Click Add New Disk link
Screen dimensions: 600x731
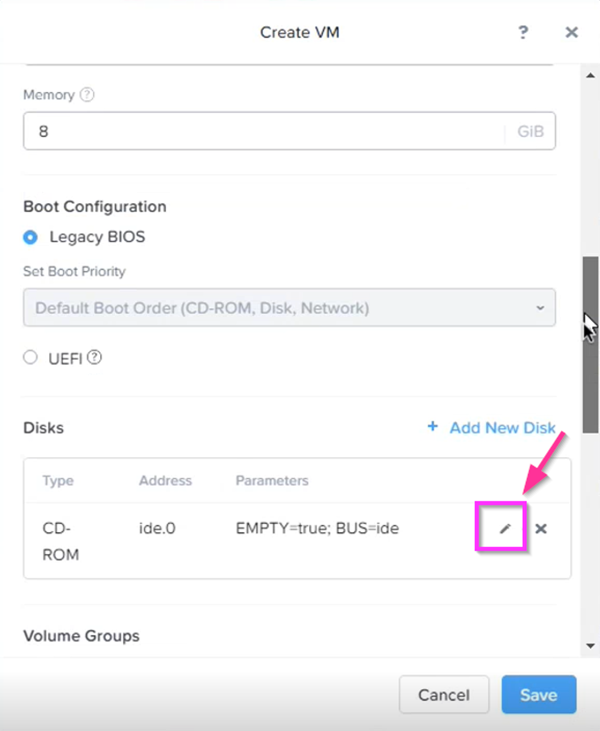tap(502, 428)
